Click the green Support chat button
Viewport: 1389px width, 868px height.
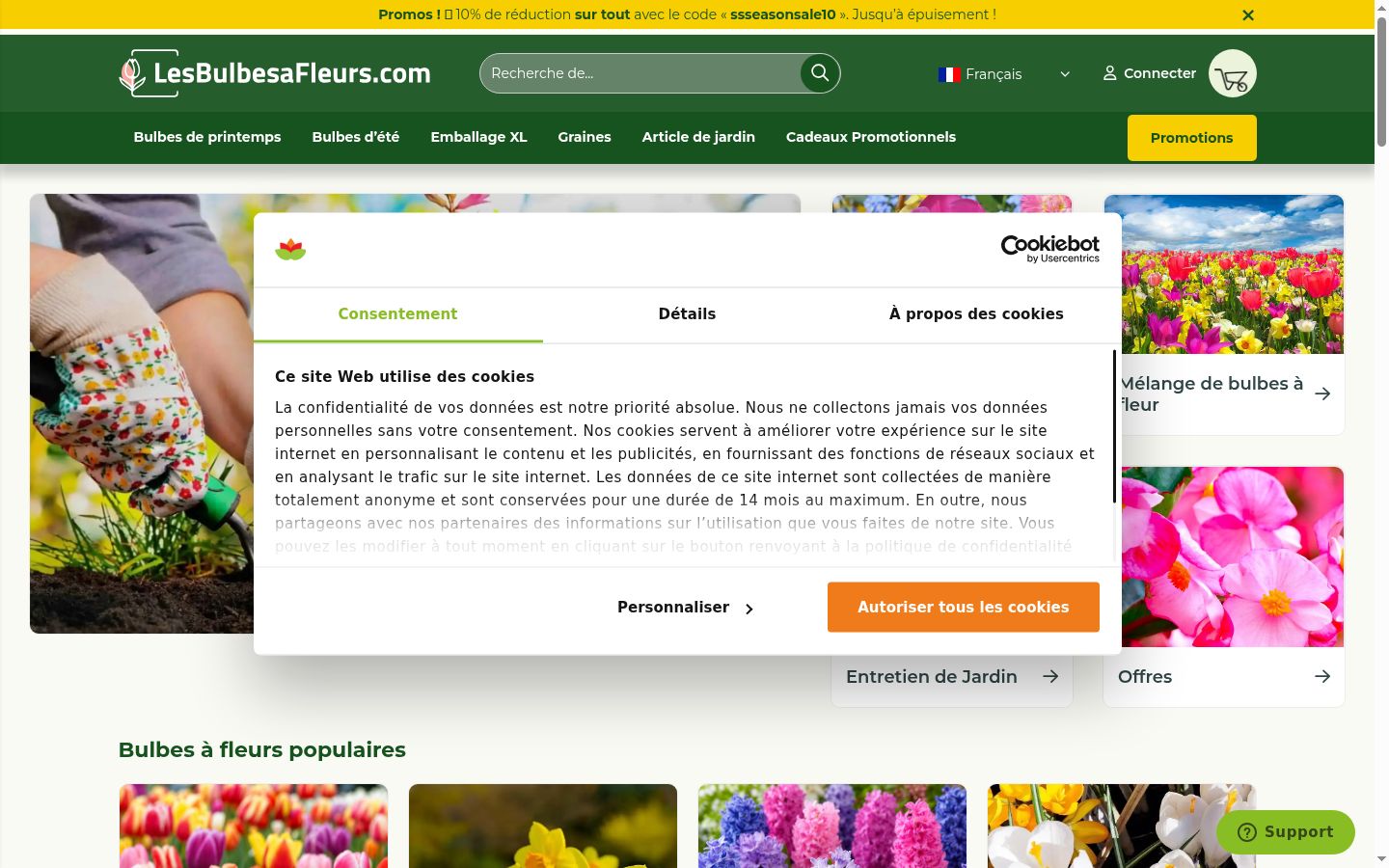coord(1286,832)
